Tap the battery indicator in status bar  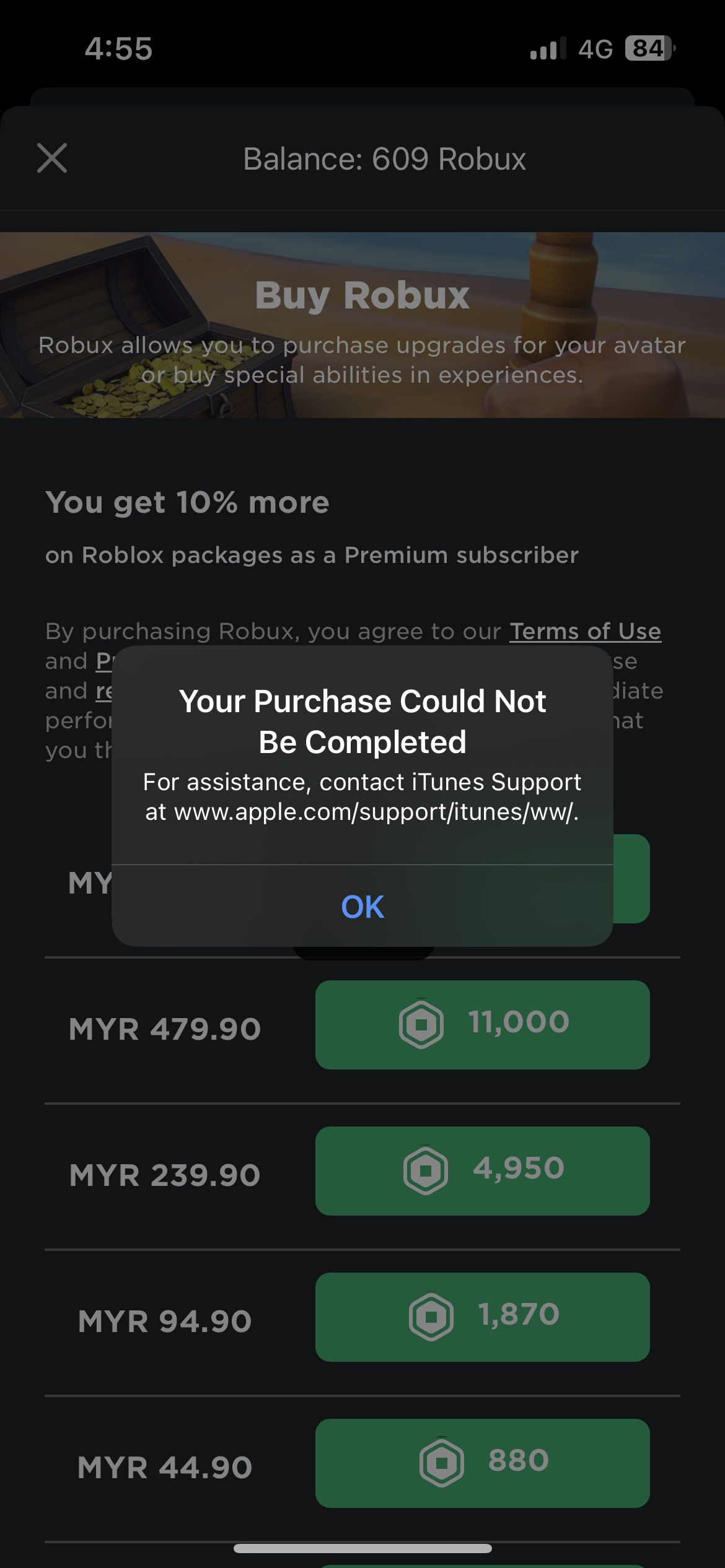click(x=650, y=48)
